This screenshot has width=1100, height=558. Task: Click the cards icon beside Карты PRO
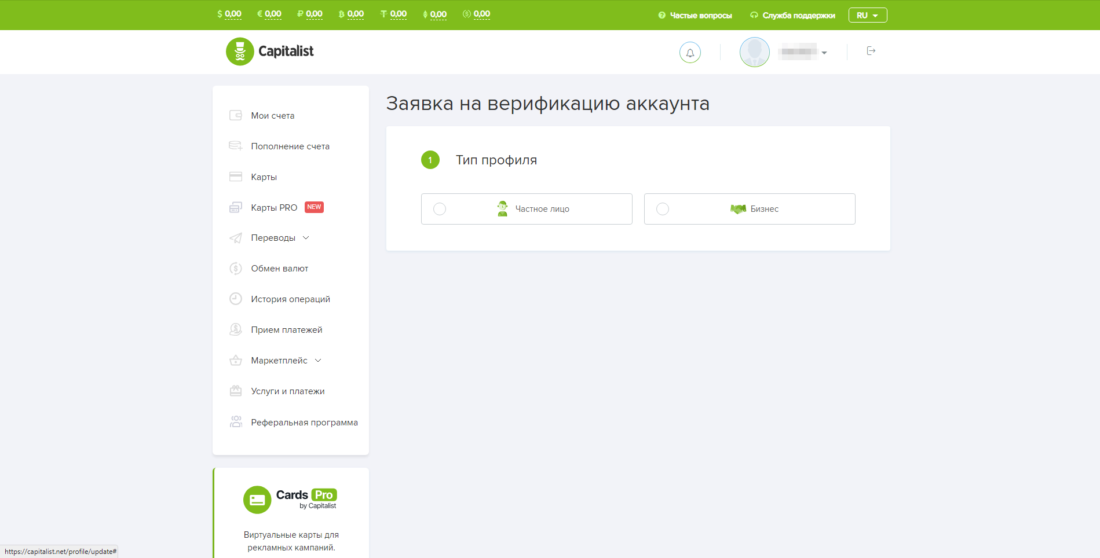236,208
